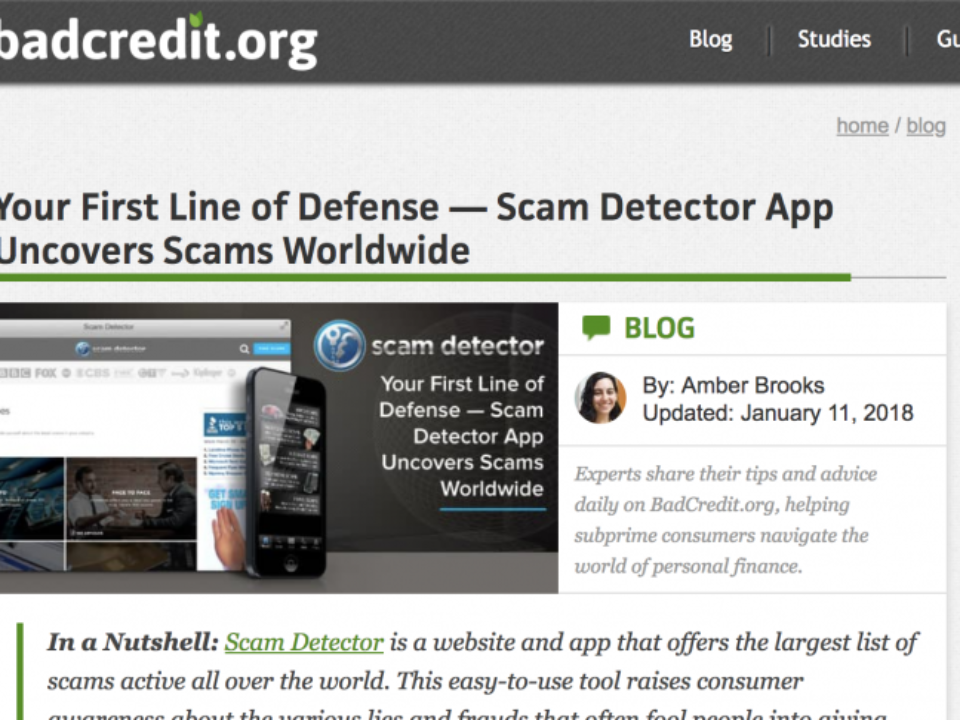The image size is (960, 720).
Task: Click the smartphone image in the banner
Action: click(285, 473)
